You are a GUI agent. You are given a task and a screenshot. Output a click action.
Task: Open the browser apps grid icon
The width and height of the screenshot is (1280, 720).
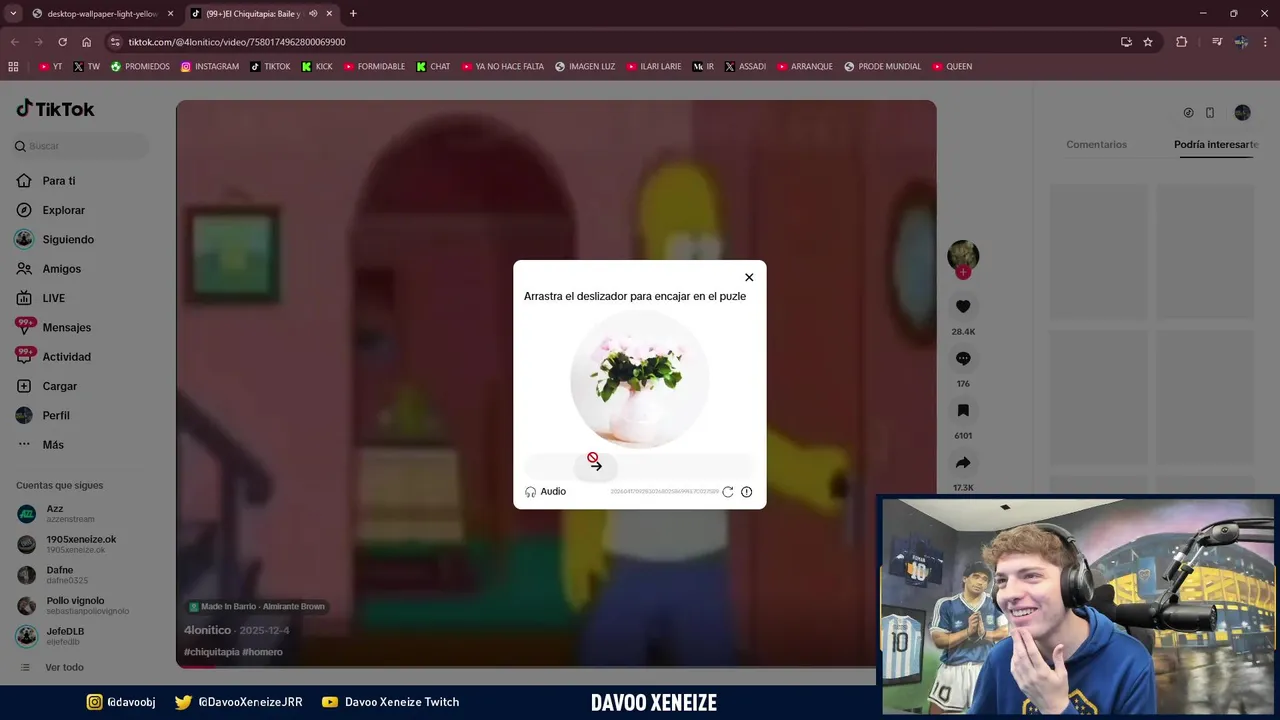(x=13, y=67)
